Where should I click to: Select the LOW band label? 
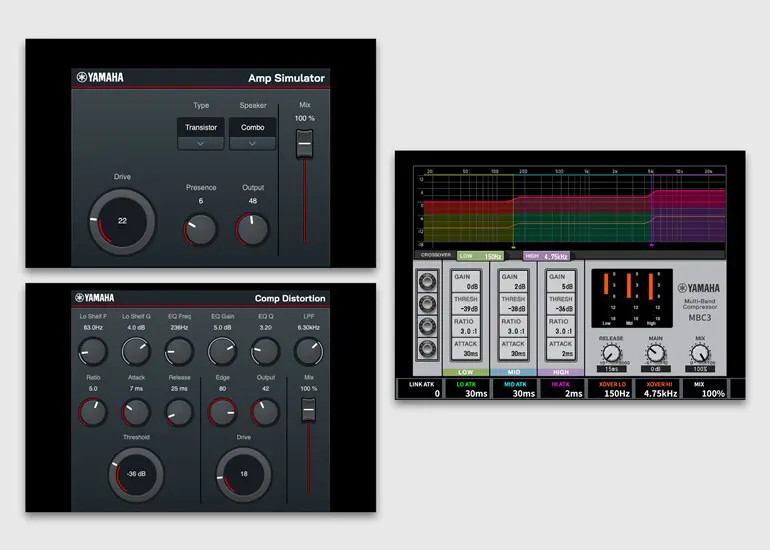[466, 372]
